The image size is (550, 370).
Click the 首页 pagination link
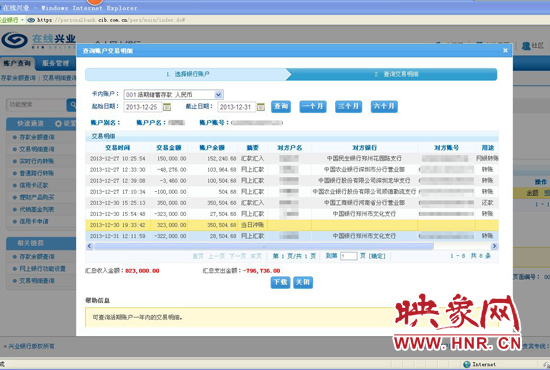click(x=198, y=256)
